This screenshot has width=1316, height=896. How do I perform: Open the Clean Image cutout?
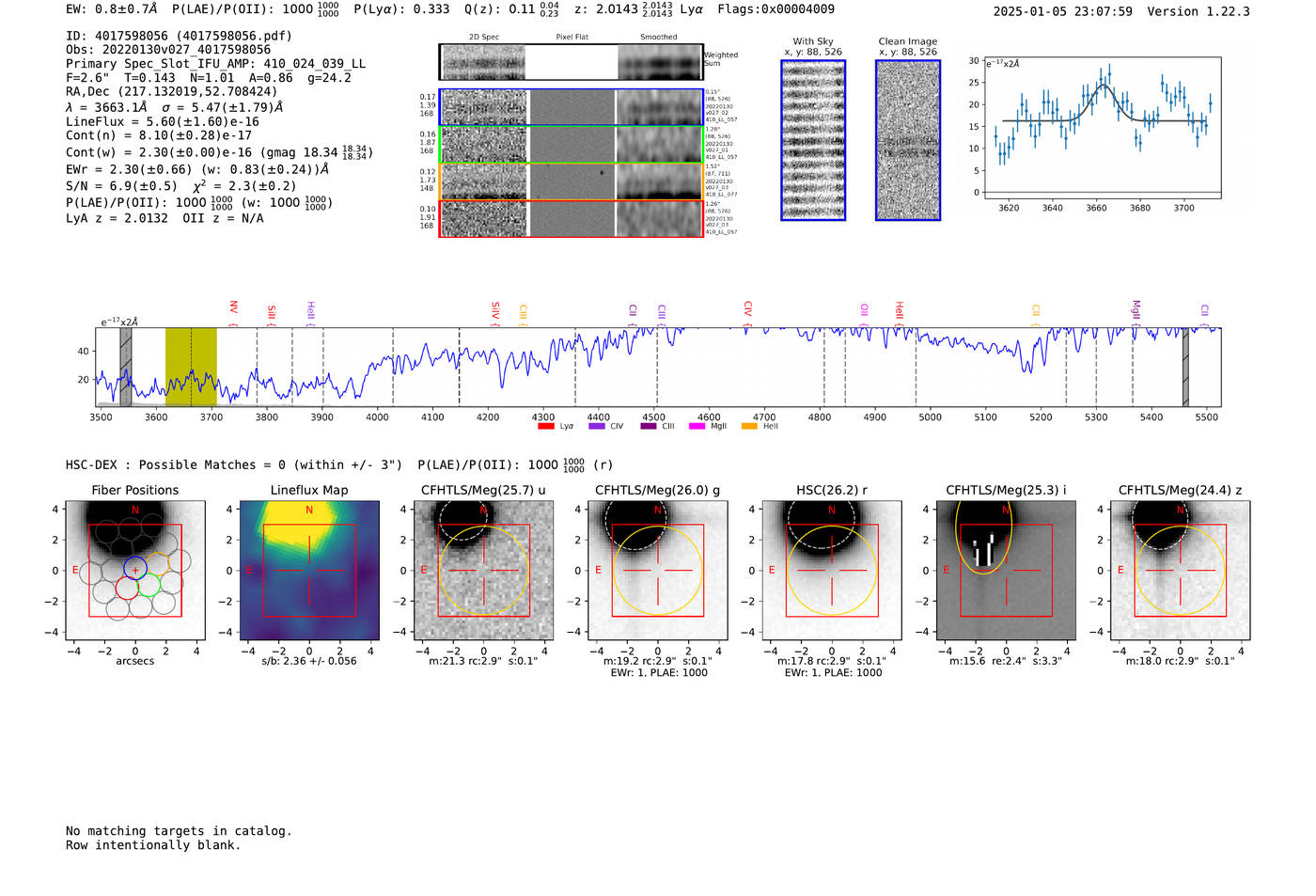(908, 140)
